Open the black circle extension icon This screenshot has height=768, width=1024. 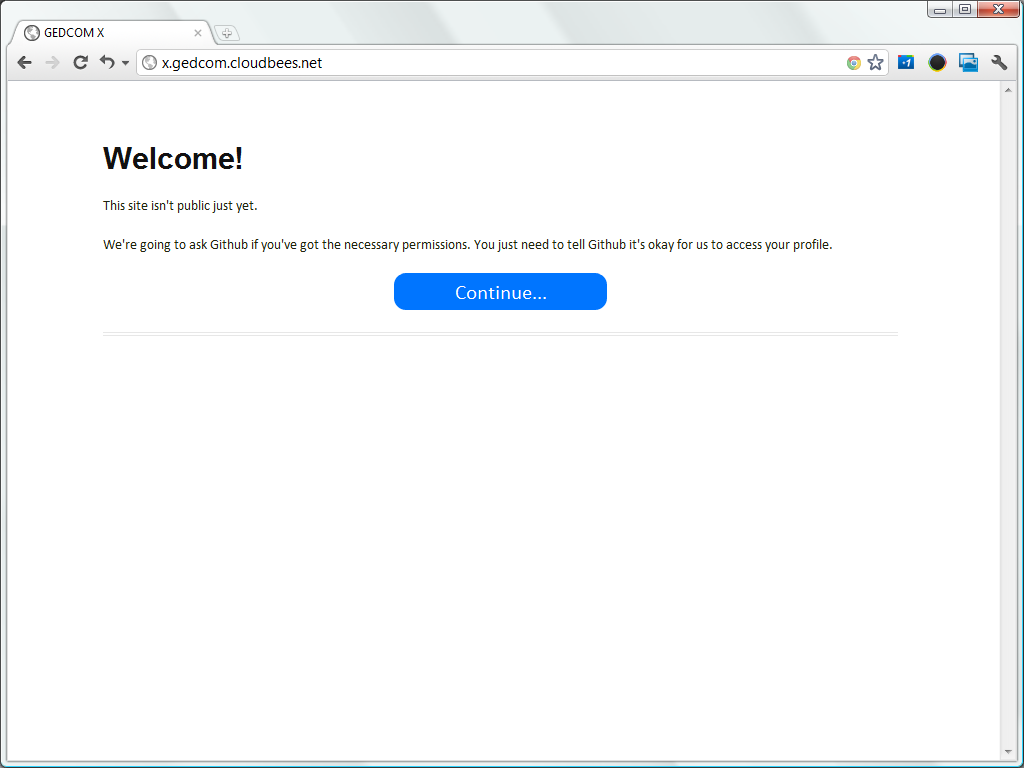[x=937, y=63]
